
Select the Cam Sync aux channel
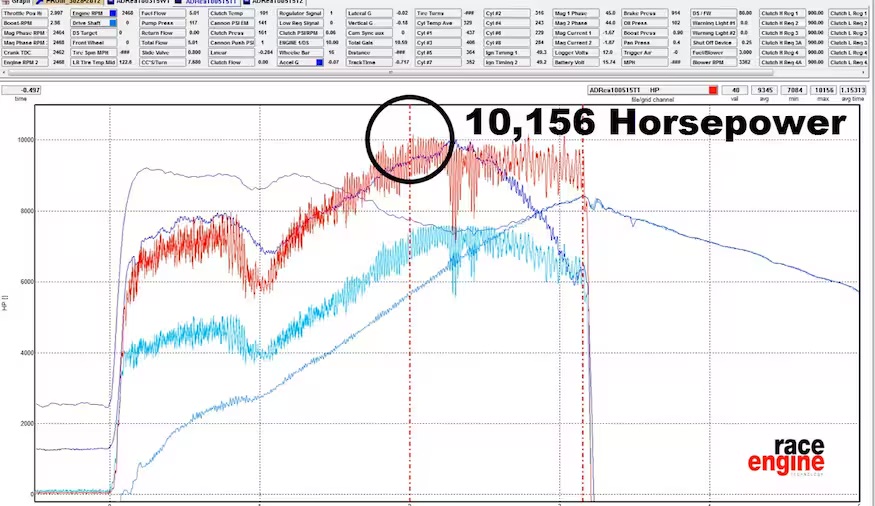[369, 33]
